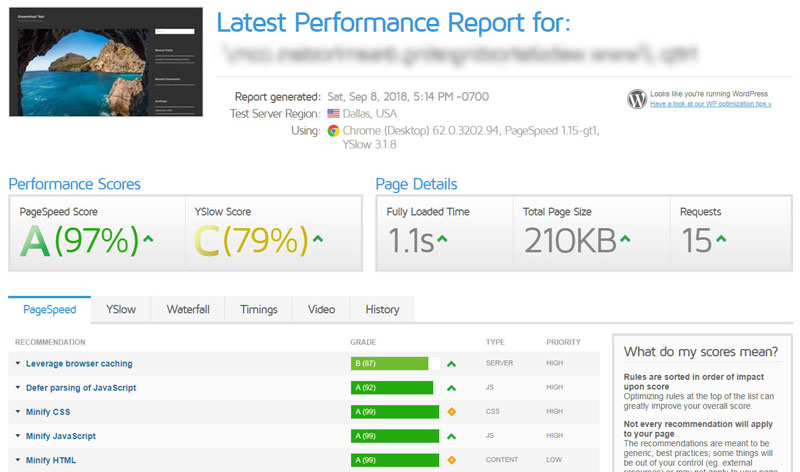
Task: Click arrow next to 15 requests
Action: (x=721, y=238)
